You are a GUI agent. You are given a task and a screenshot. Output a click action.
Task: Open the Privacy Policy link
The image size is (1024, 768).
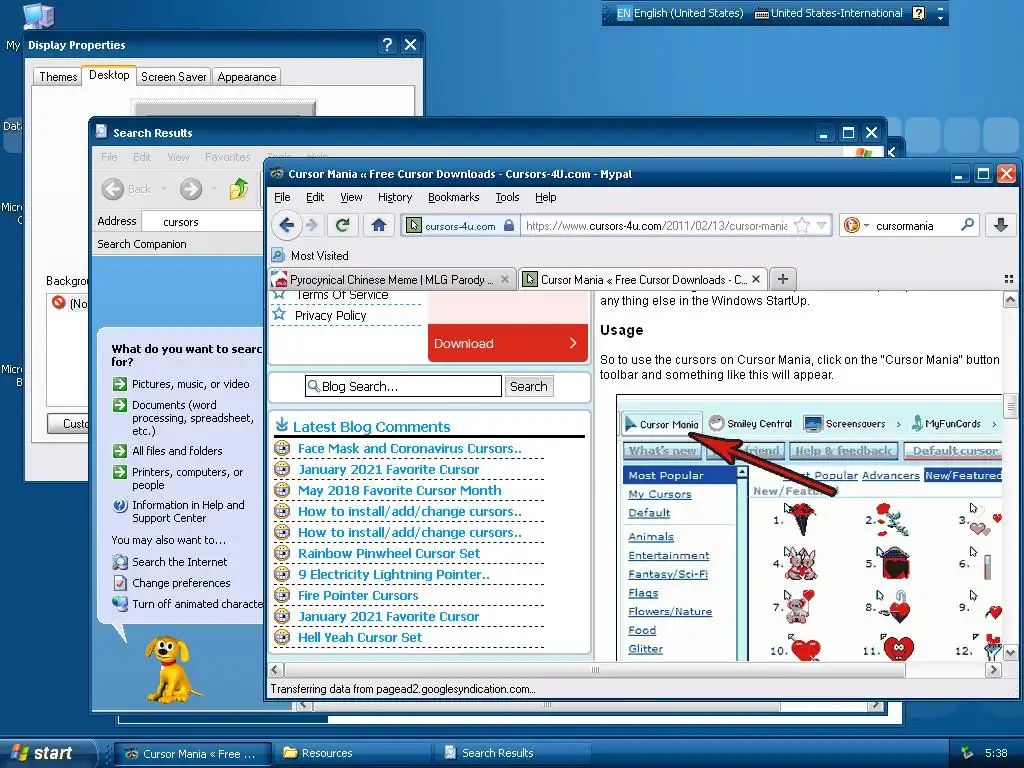pyautogui.click(x=330, y=315)
